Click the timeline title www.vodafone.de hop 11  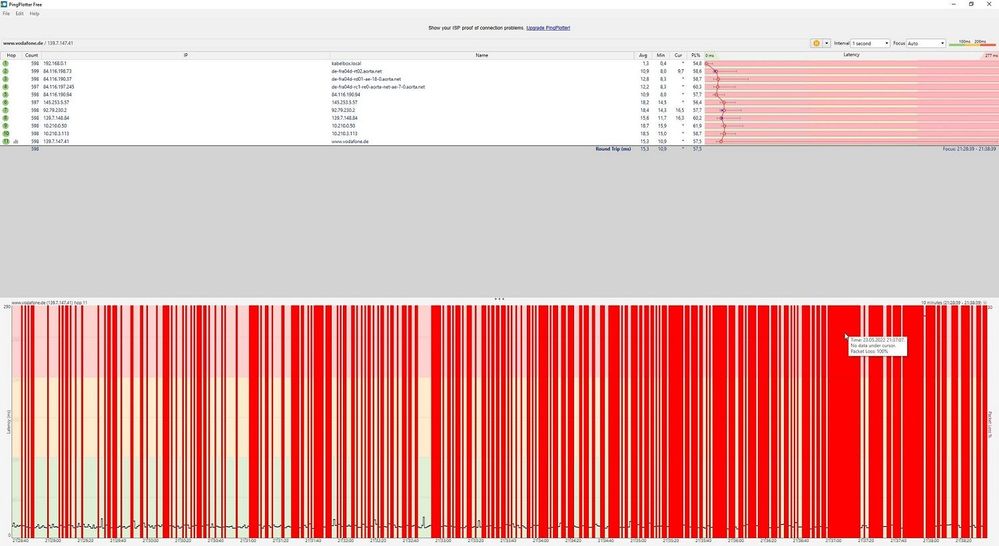(x=49, y=303)
